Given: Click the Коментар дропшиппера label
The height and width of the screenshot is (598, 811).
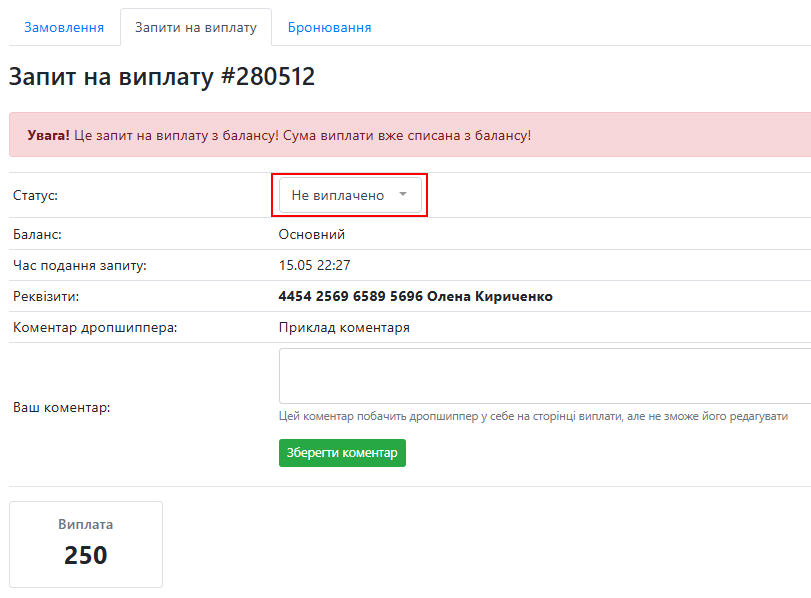Looking at the screenshot, I should [95, 328].
